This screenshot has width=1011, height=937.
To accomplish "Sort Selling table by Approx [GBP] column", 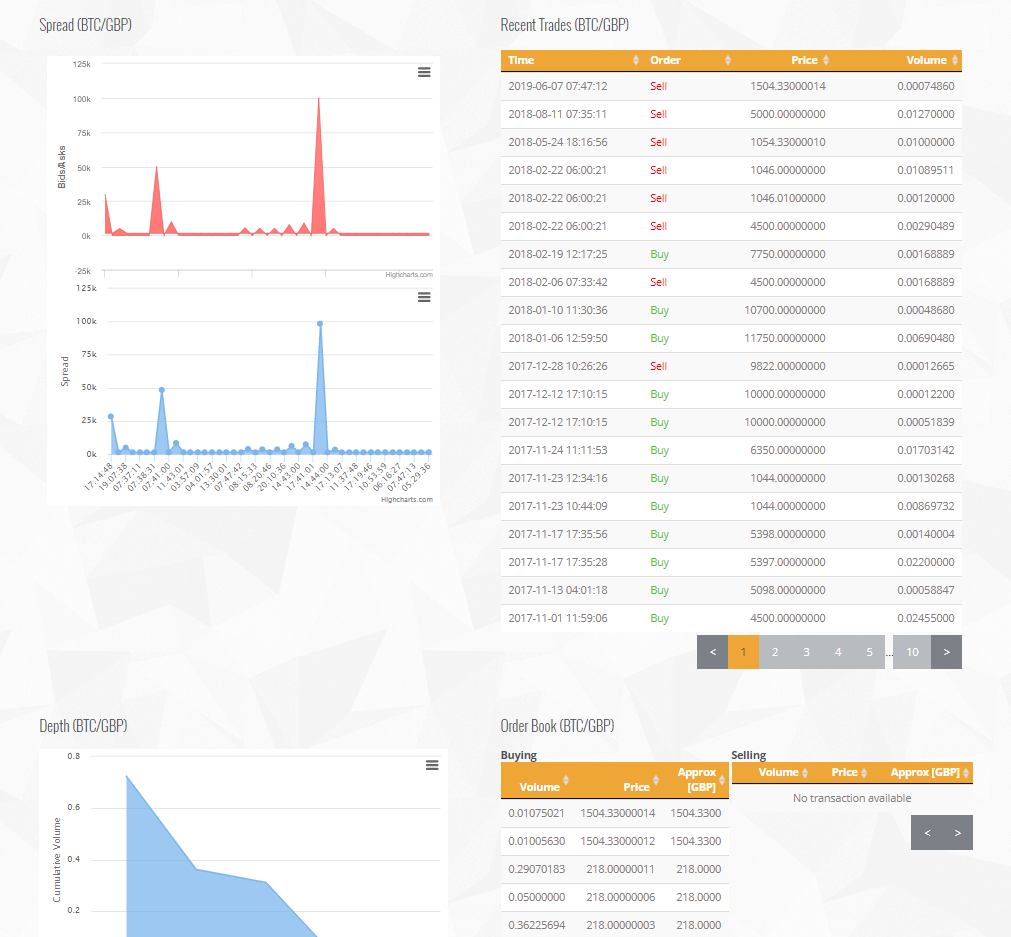I will pos(925,772).
